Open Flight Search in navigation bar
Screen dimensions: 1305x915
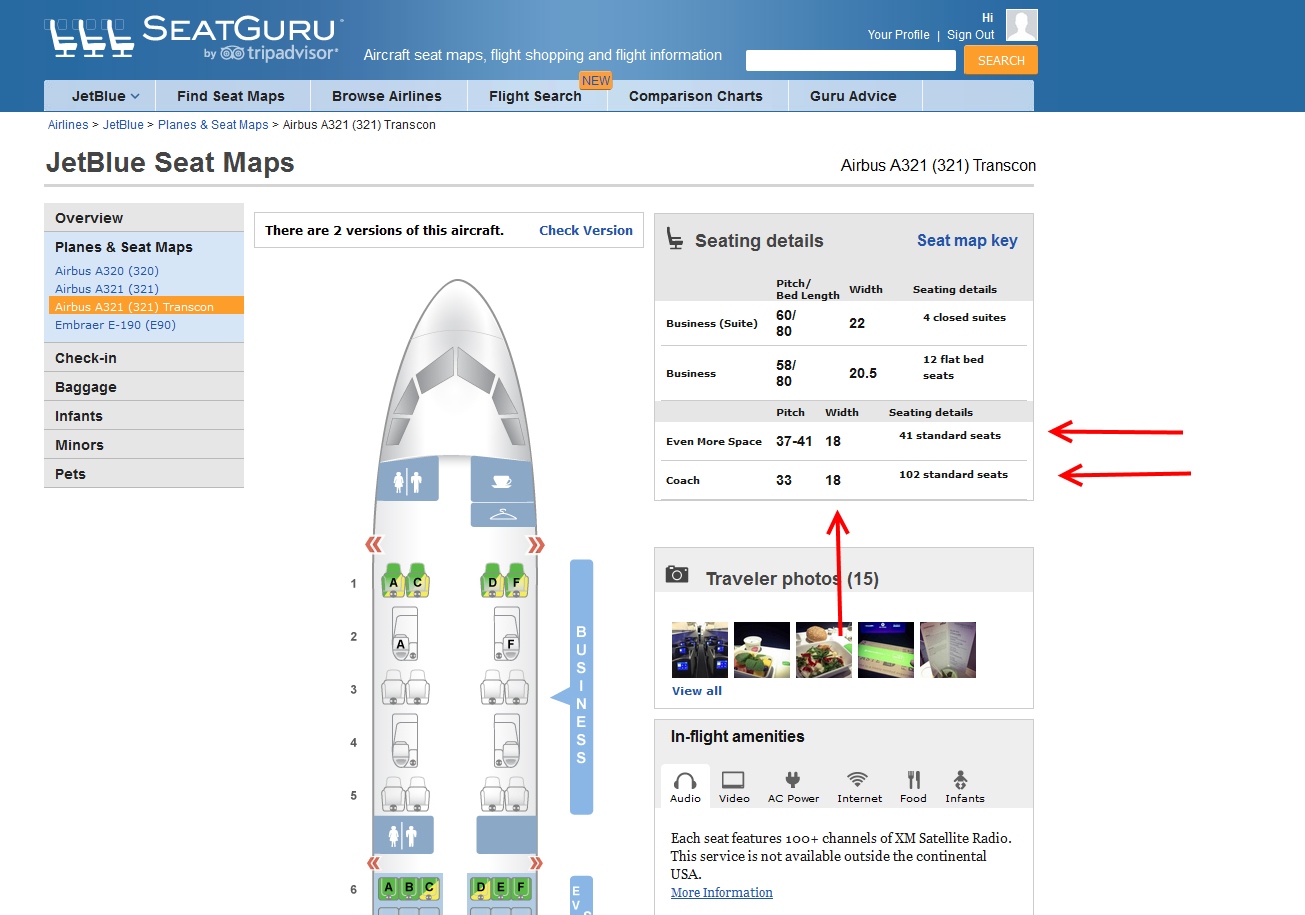[x=535, y=96]
